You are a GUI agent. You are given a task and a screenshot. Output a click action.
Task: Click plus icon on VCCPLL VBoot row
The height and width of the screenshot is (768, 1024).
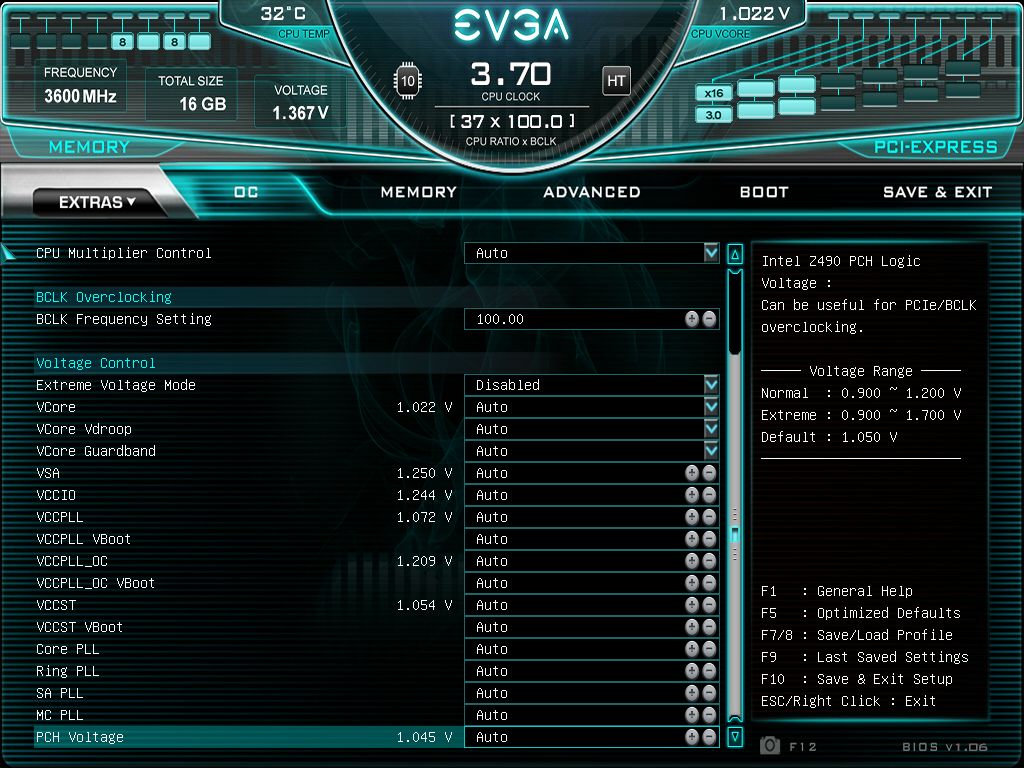tap(692, 539)
